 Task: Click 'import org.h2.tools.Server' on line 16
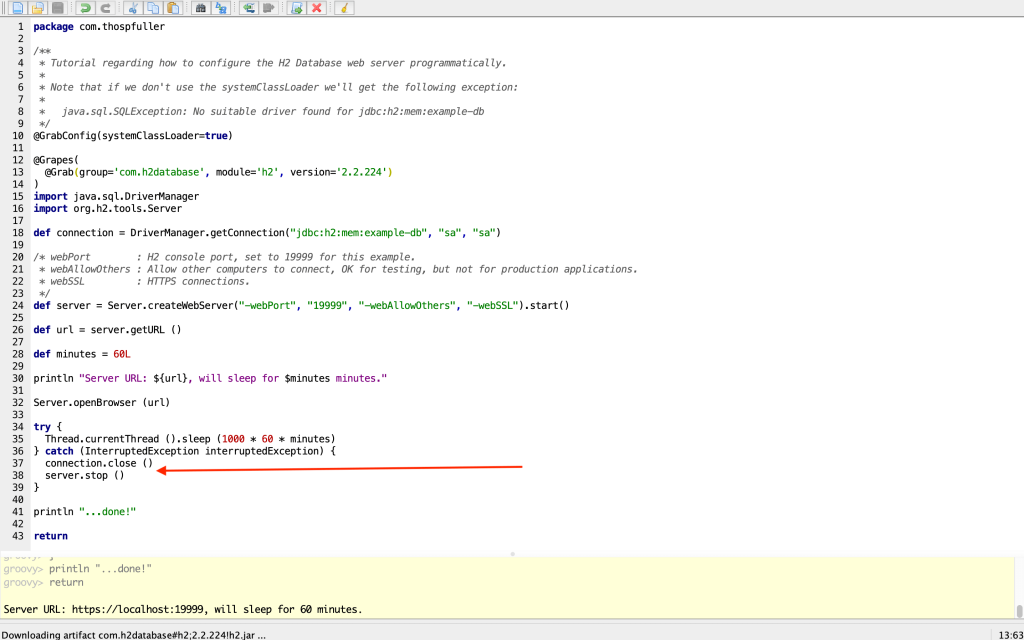coord(108,208)
